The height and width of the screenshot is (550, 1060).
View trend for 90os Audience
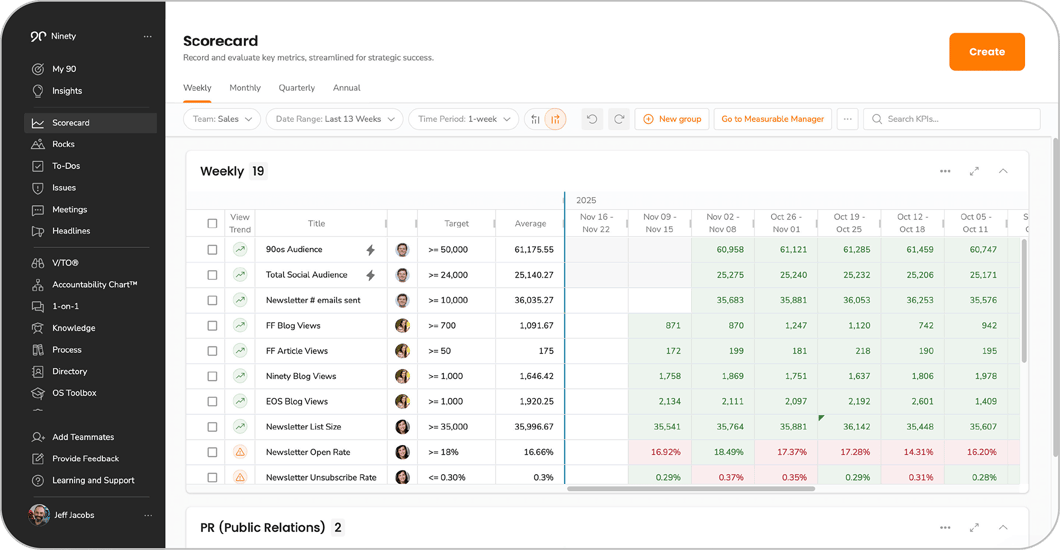pyautogui.click(x=240, y=249)
